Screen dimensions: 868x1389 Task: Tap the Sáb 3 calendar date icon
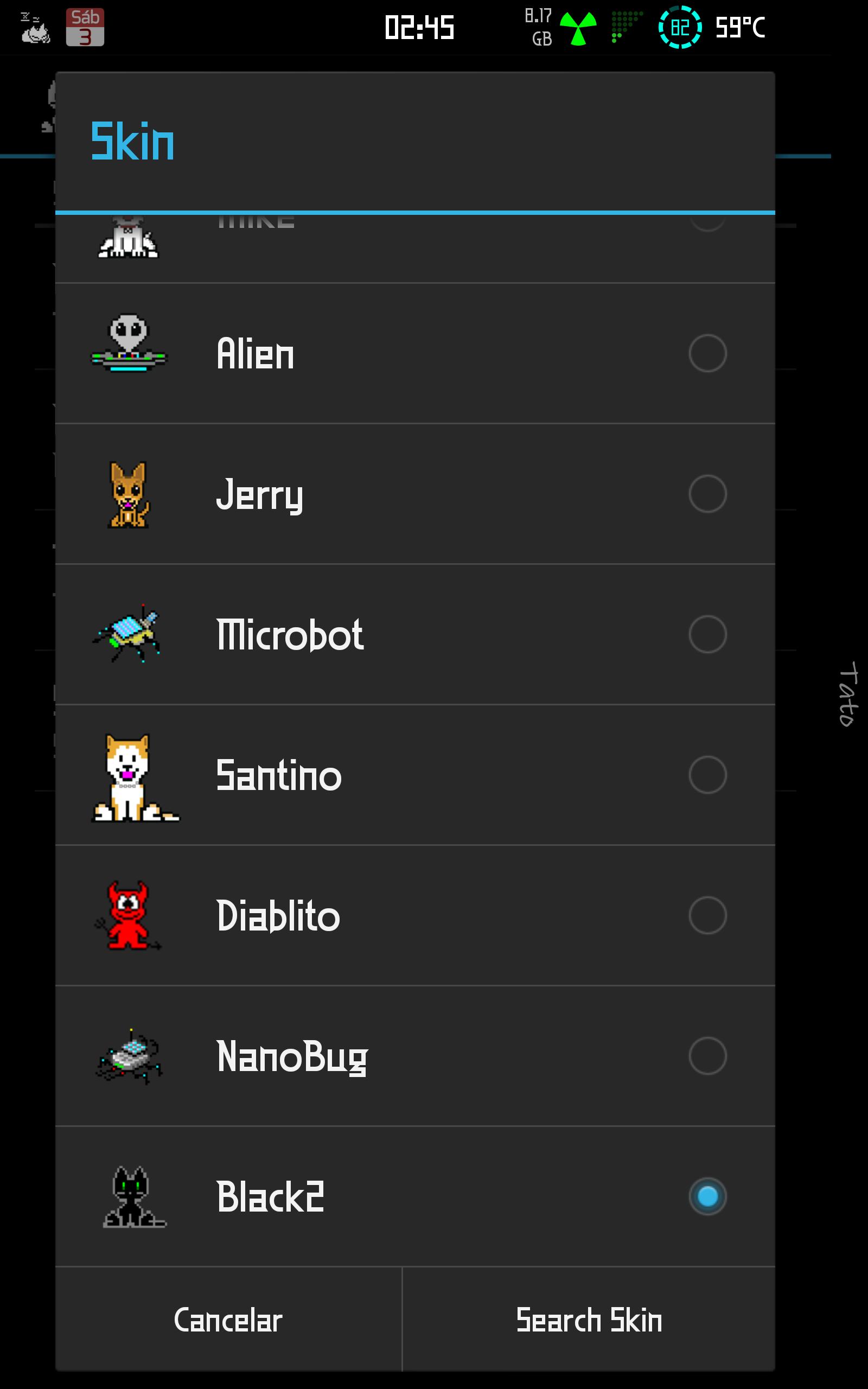tap(85, 27)
